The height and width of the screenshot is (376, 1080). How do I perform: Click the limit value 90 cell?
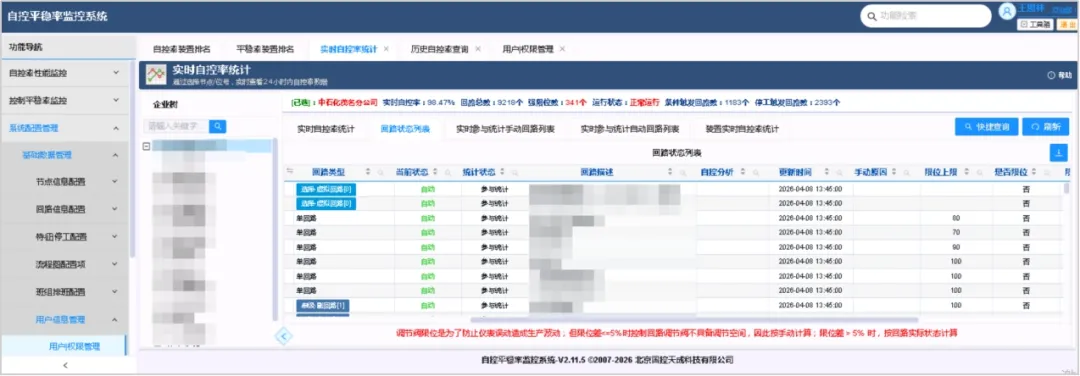(956, 247)
